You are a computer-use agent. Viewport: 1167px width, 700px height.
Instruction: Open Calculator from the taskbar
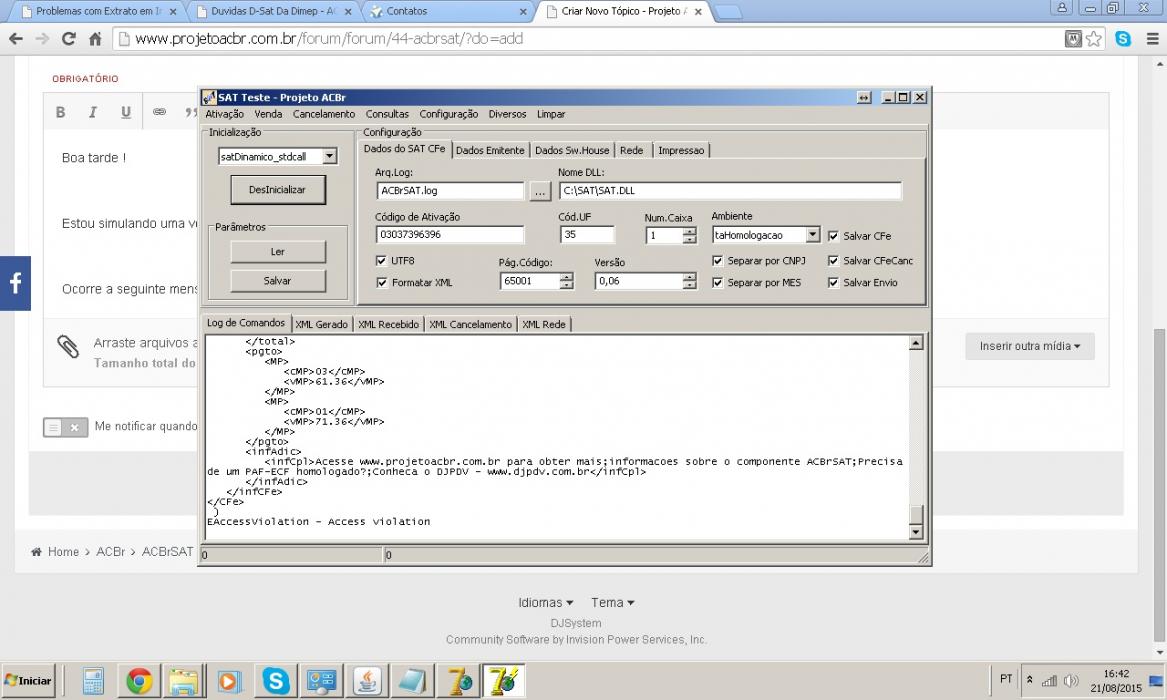pos(93,681)
